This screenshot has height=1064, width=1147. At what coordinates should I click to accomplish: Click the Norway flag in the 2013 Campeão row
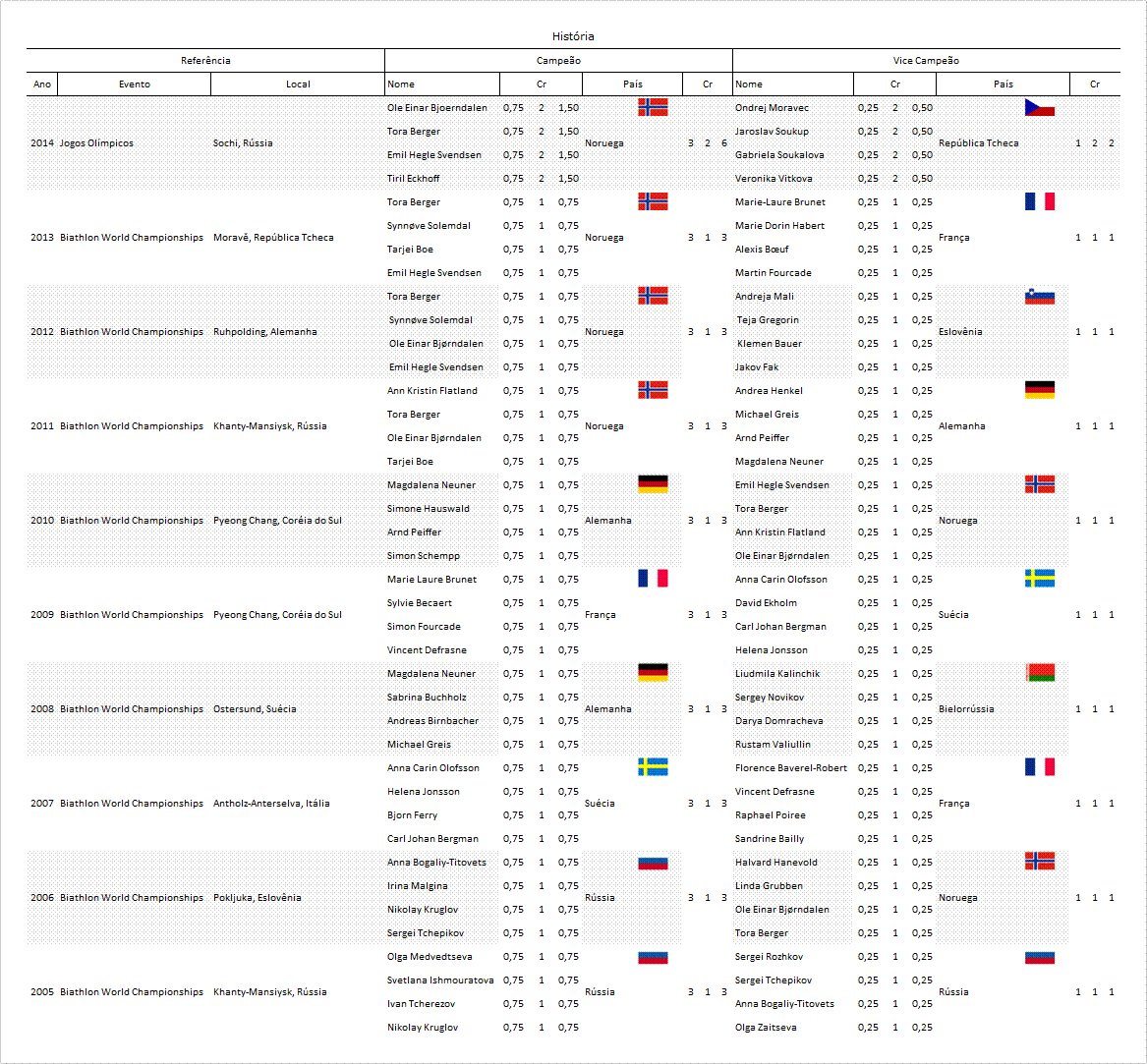tap(653, 201)
